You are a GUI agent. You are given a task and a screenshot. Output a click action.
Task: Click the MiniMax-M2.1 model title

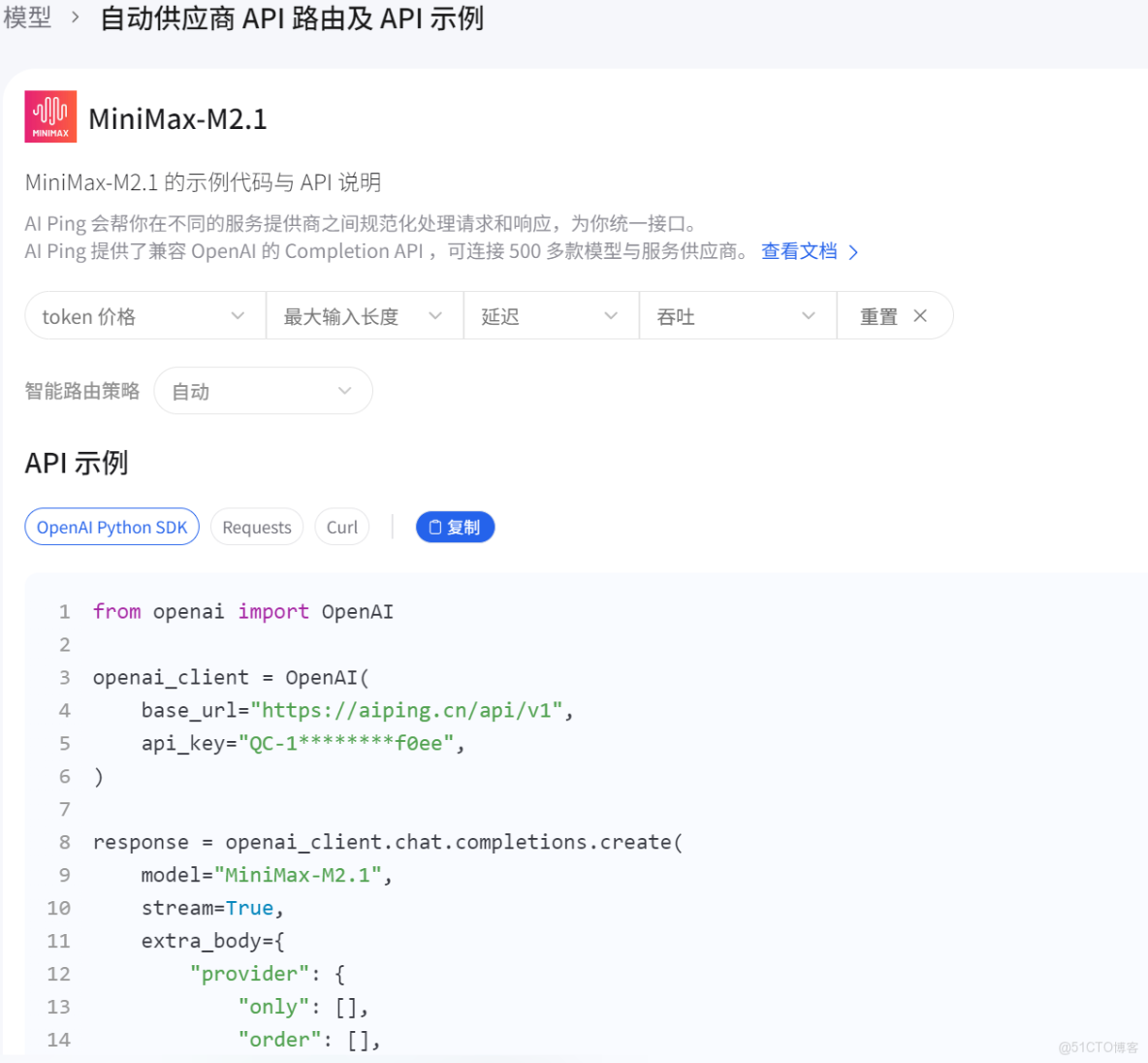[177, 117]
